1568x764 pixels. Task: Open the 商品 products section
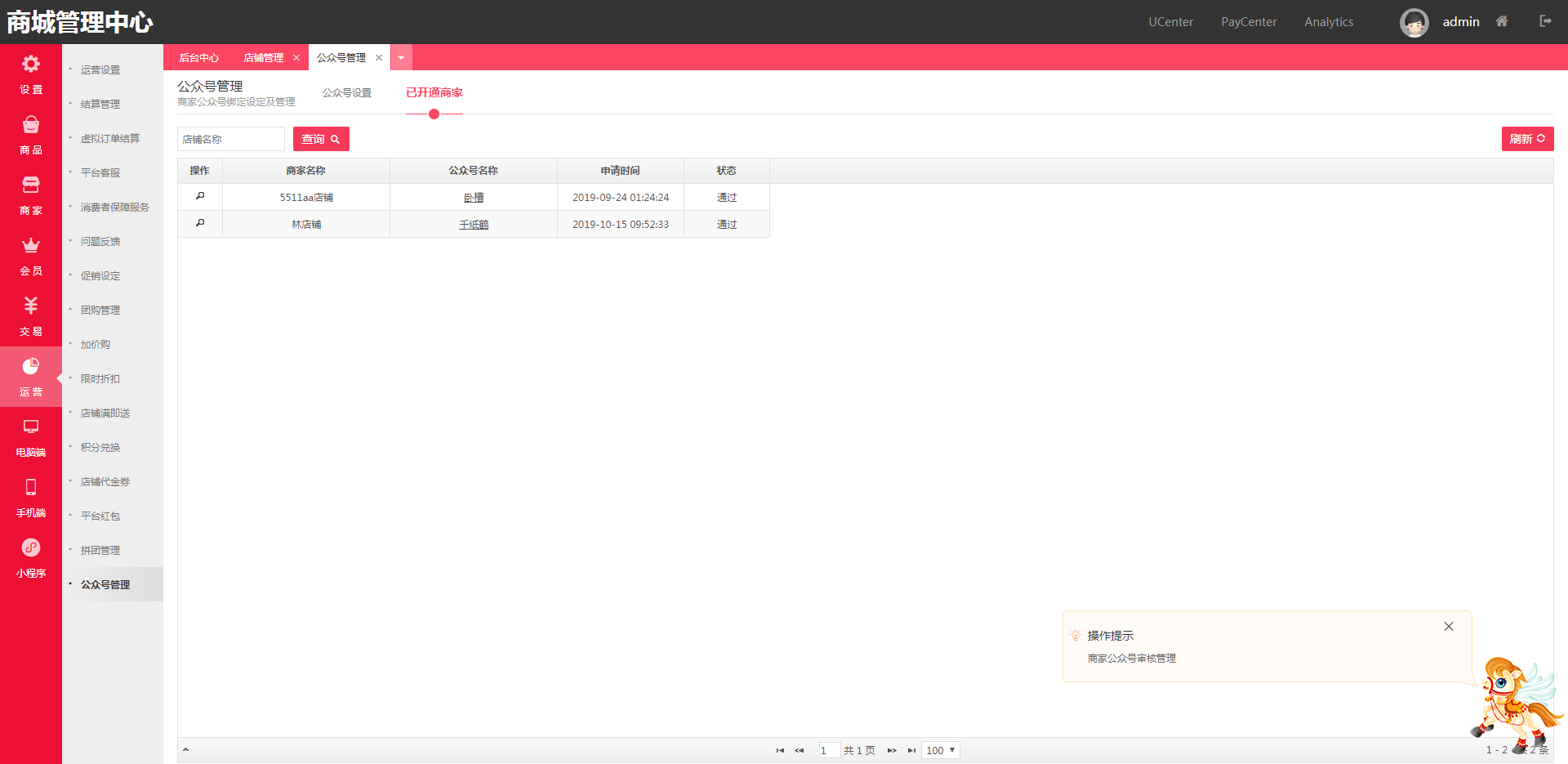31,135
